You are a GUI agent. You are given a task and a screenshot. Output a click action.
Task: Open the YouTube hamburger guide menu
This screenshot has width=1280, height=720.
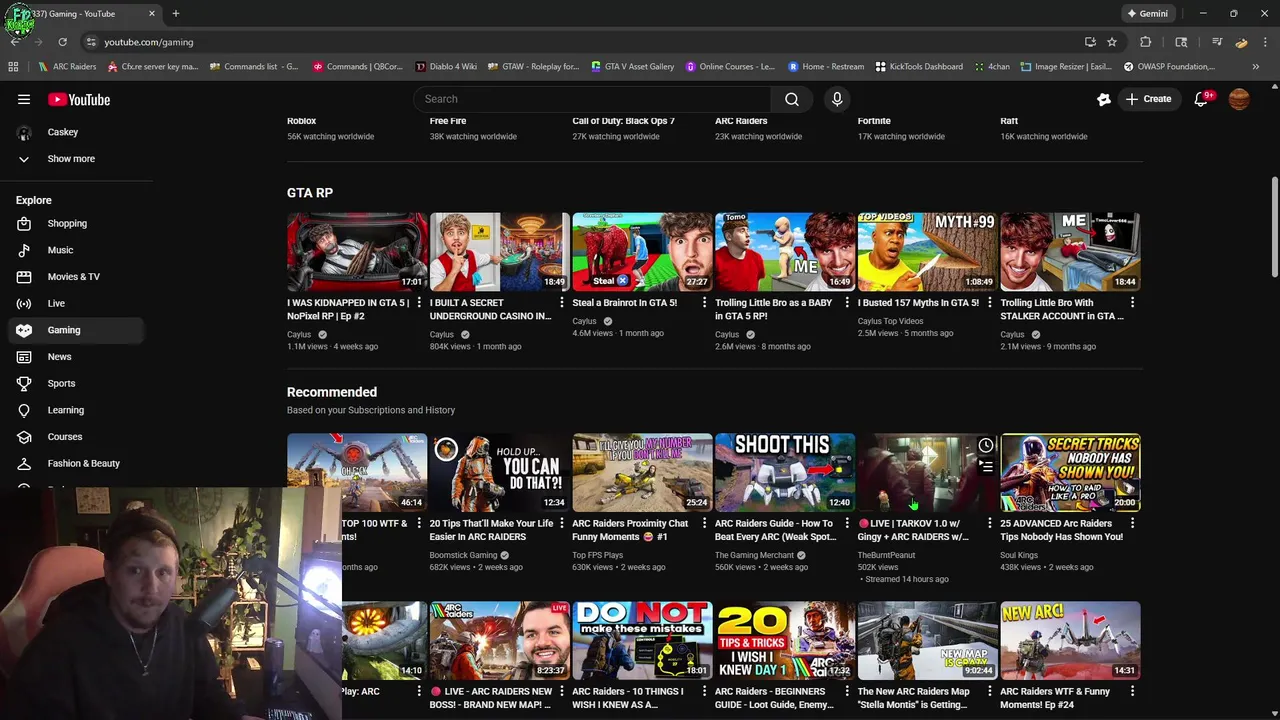[24, 99]
